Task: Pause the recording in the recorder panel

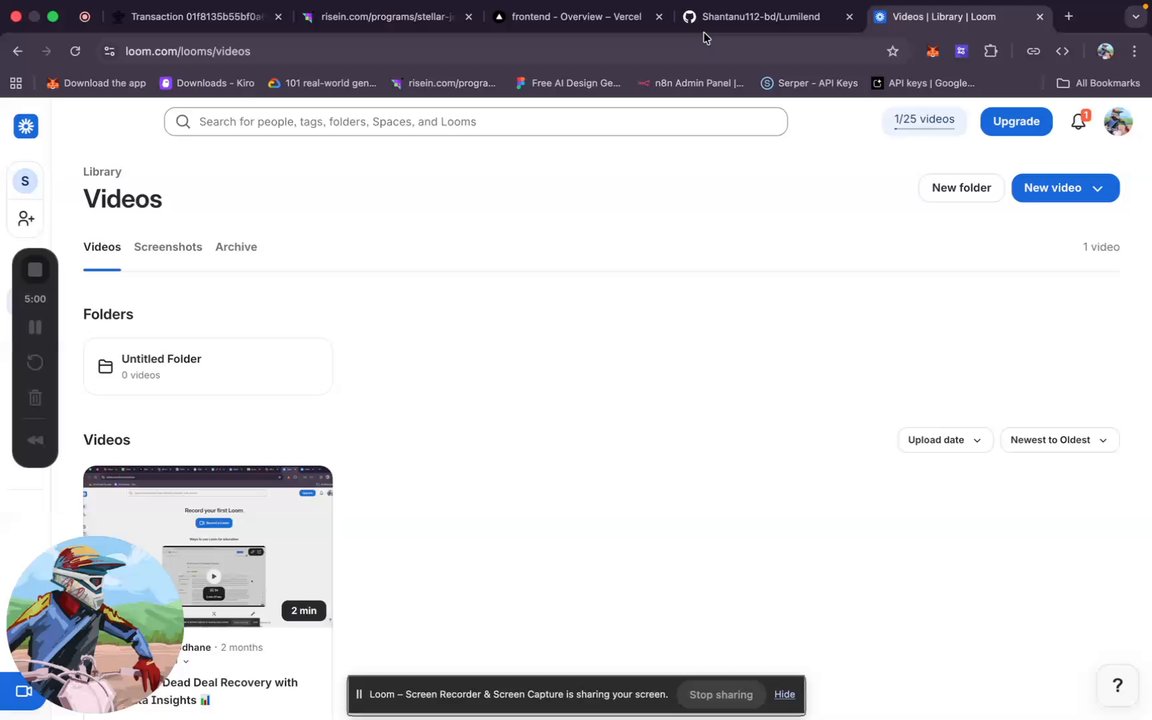Action: click(35, 327)
